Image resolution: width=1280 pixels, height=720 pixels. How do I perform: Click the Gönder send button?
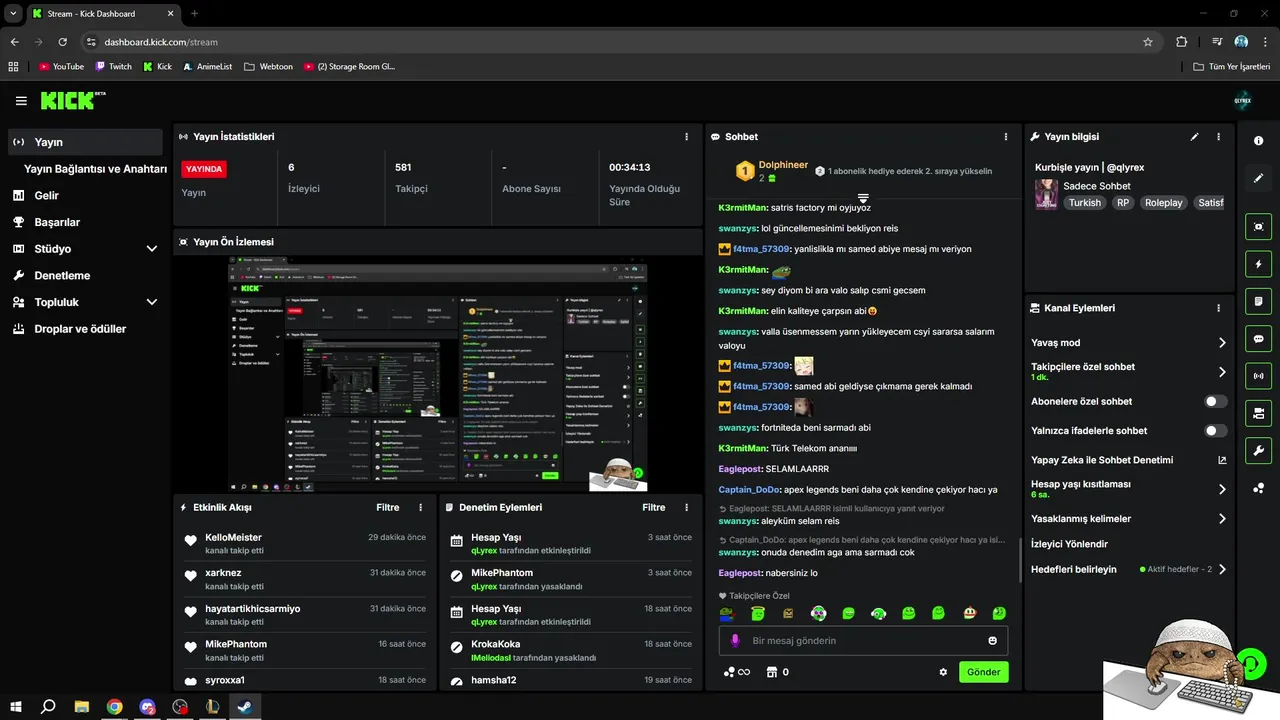tap(983, 672)
